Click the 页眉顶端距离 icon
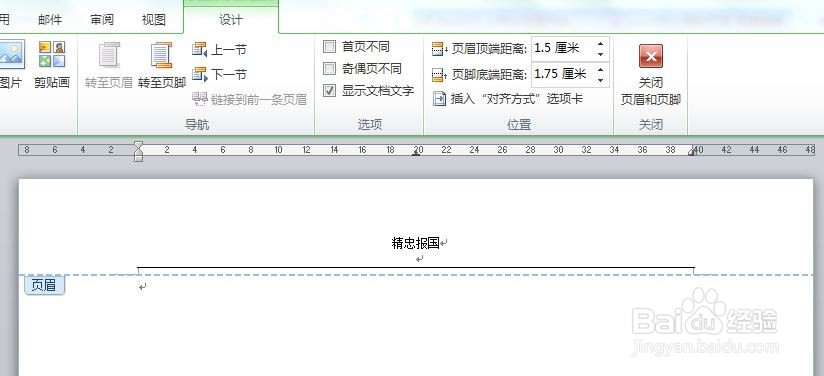This screenshot has height=376, width=824. [x=439, y=49]
